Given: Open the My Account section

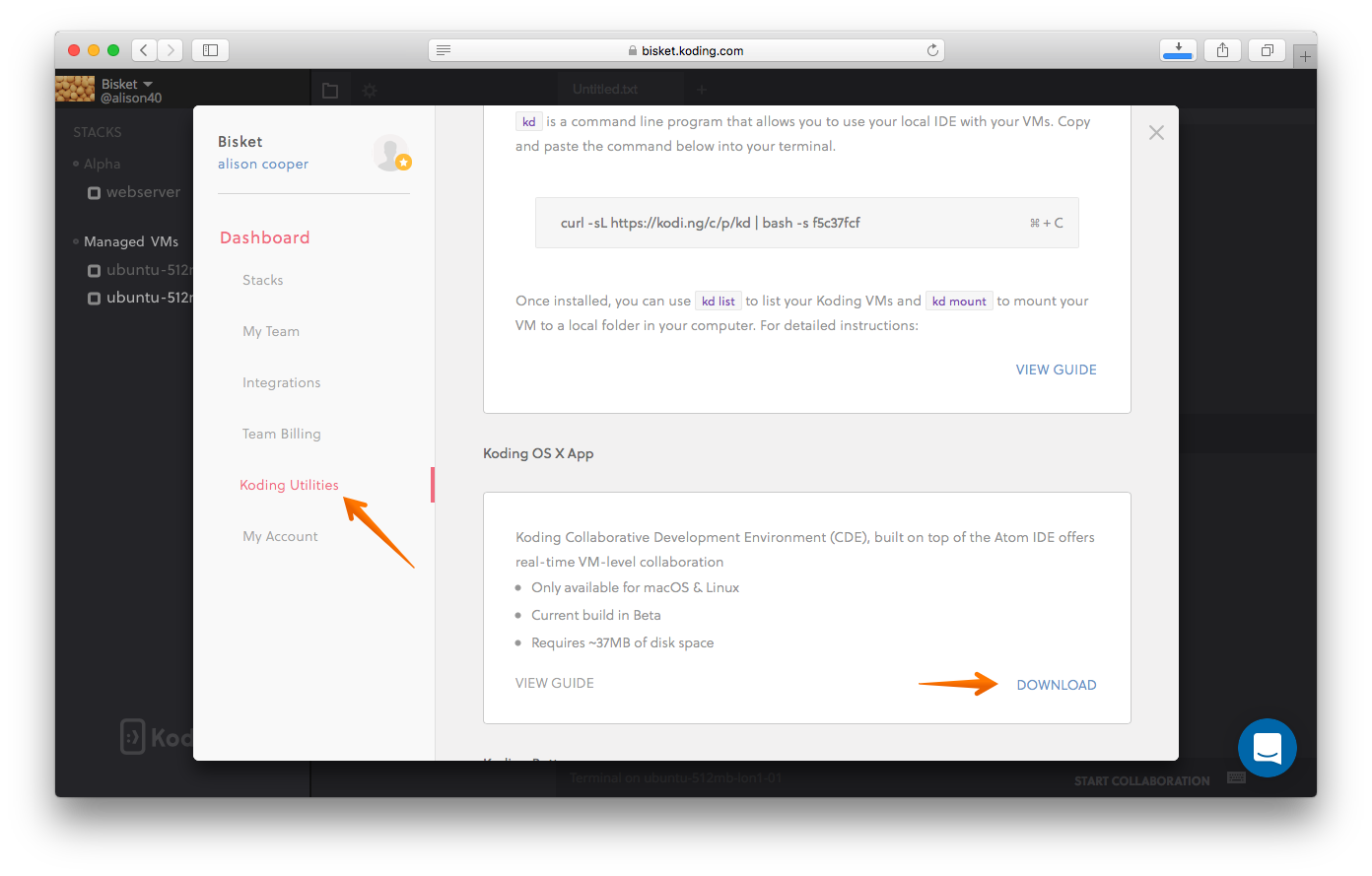Looking at the screenshot, I should (x=281, y=536).
